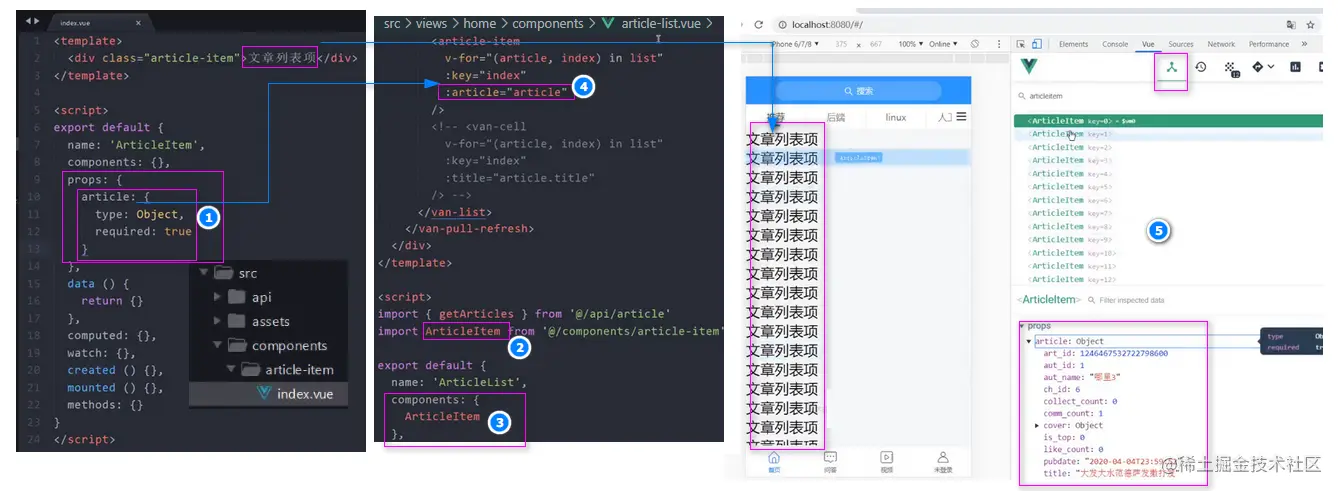Click the art_id value in props
This screenshot has width=1338, height=491.
point(1124,353)
